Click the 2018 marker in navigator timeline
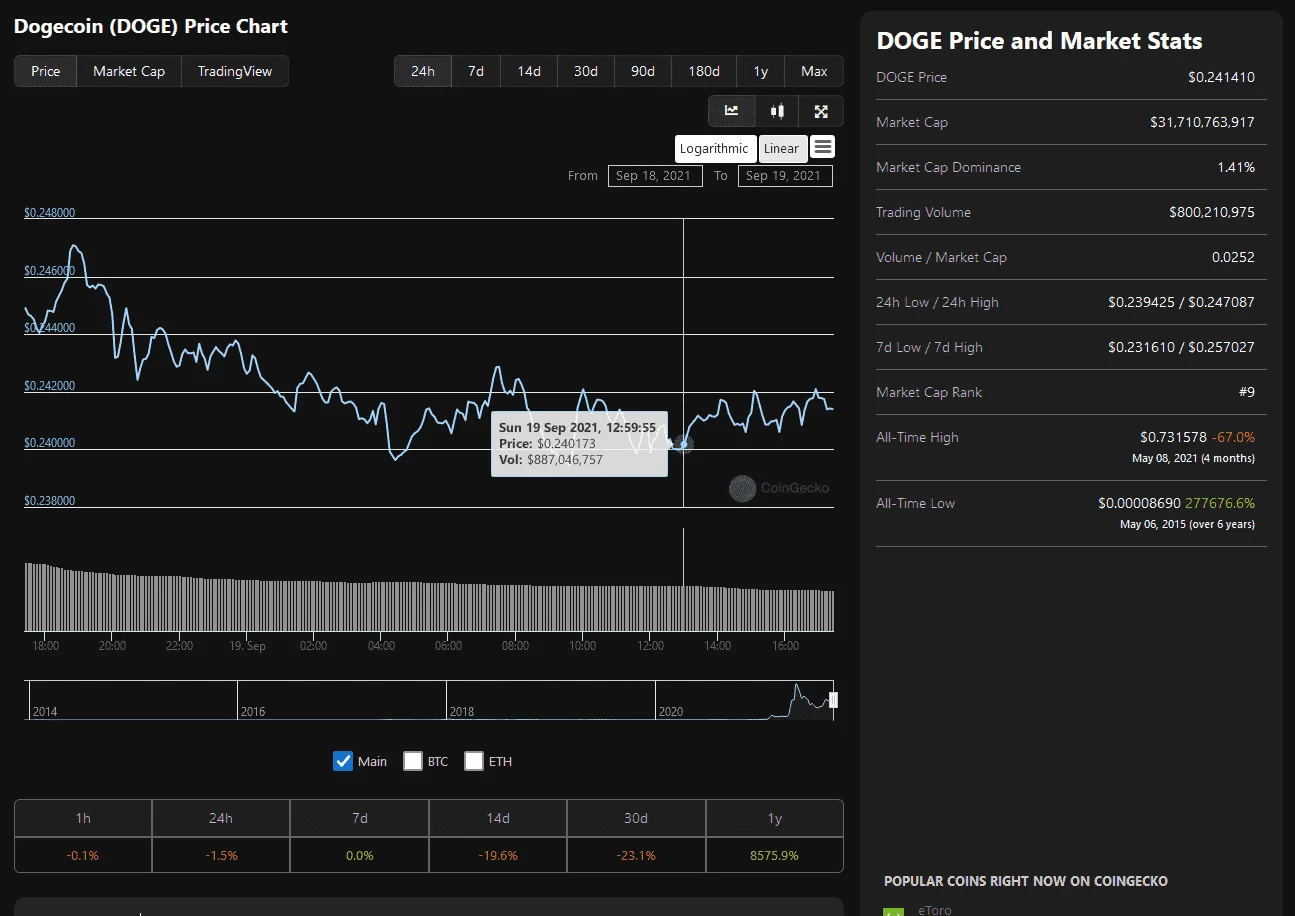The height and width of the screenshot is (916, 1295). pos(462,712)
